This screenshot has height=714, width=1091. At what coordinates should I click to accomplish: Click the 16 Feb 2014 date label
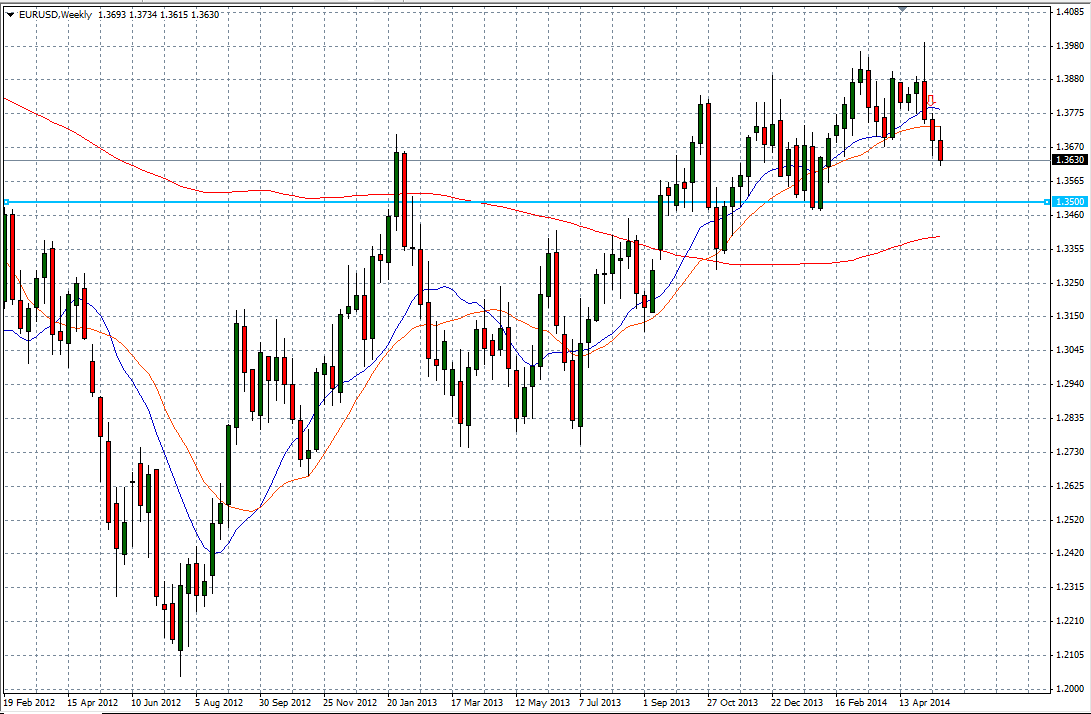tap(861, 702)
